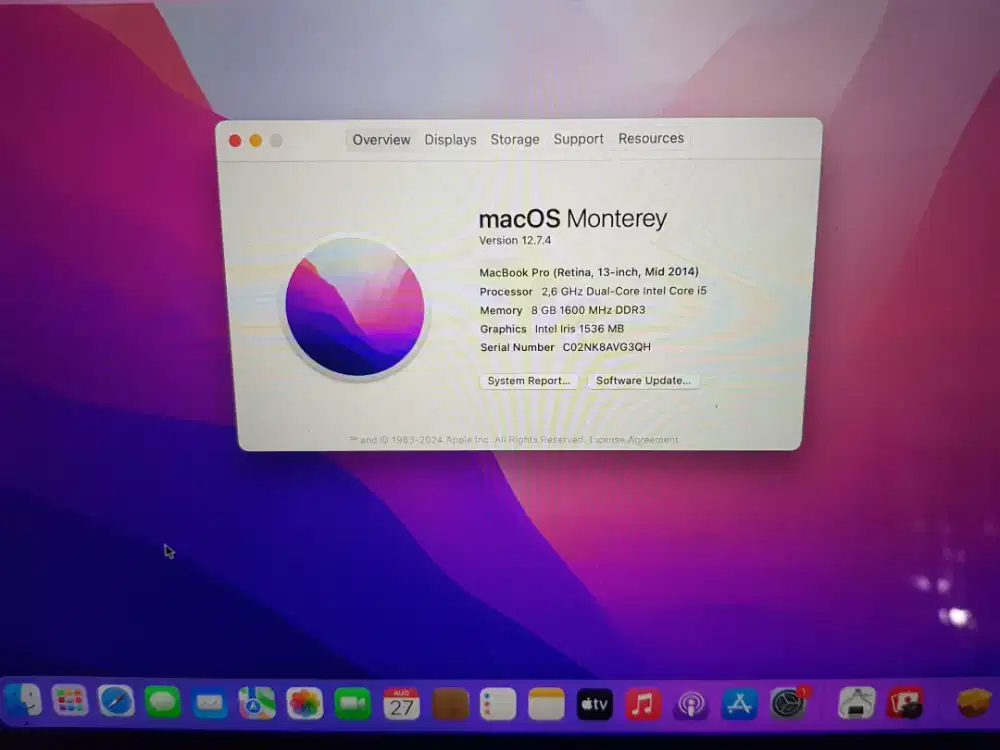This screenshot has width=1000, height=750.
Task: Open the Messages app in the Dock
Action: [x=163, y=703]
